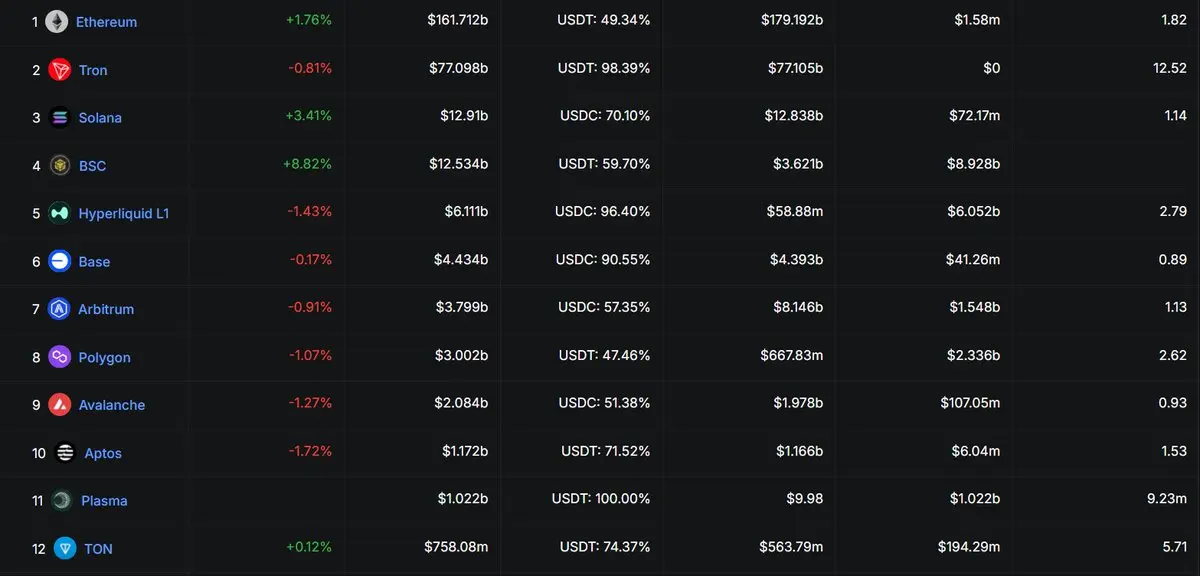Screen dimensions: 1200x576
Task: Open the Solana chain link
Action: point(100,118)
